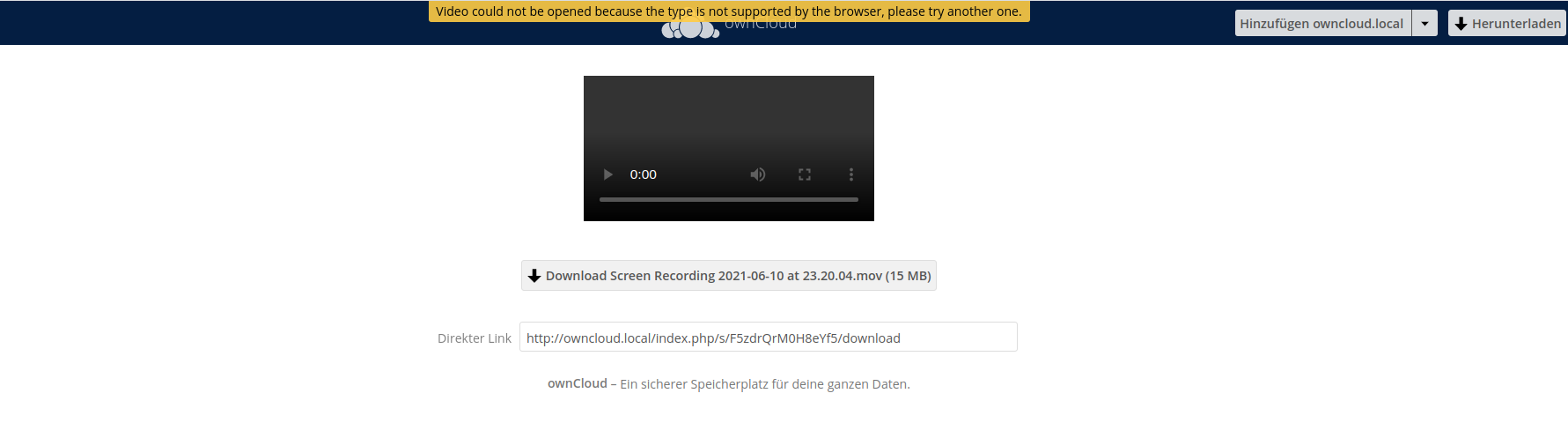
Task: Open the video player's three-dot options menu
Action: coord(850,174)
